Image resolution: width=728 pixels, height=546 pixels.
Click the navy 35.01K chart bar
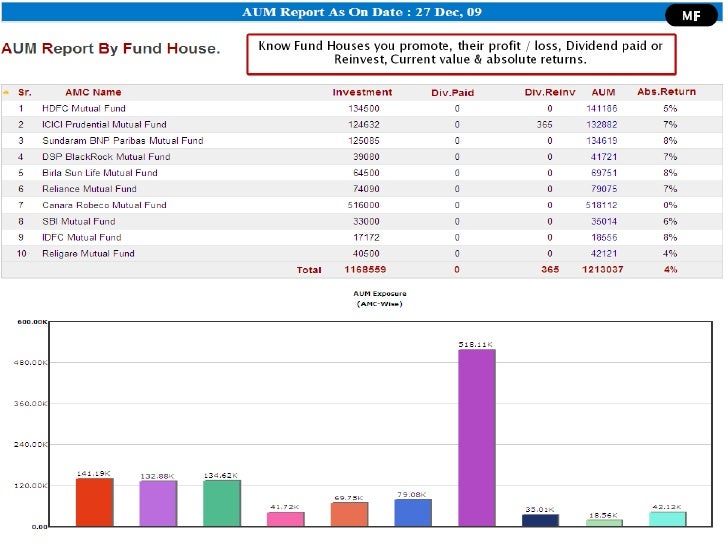click(x=540, y=520)
